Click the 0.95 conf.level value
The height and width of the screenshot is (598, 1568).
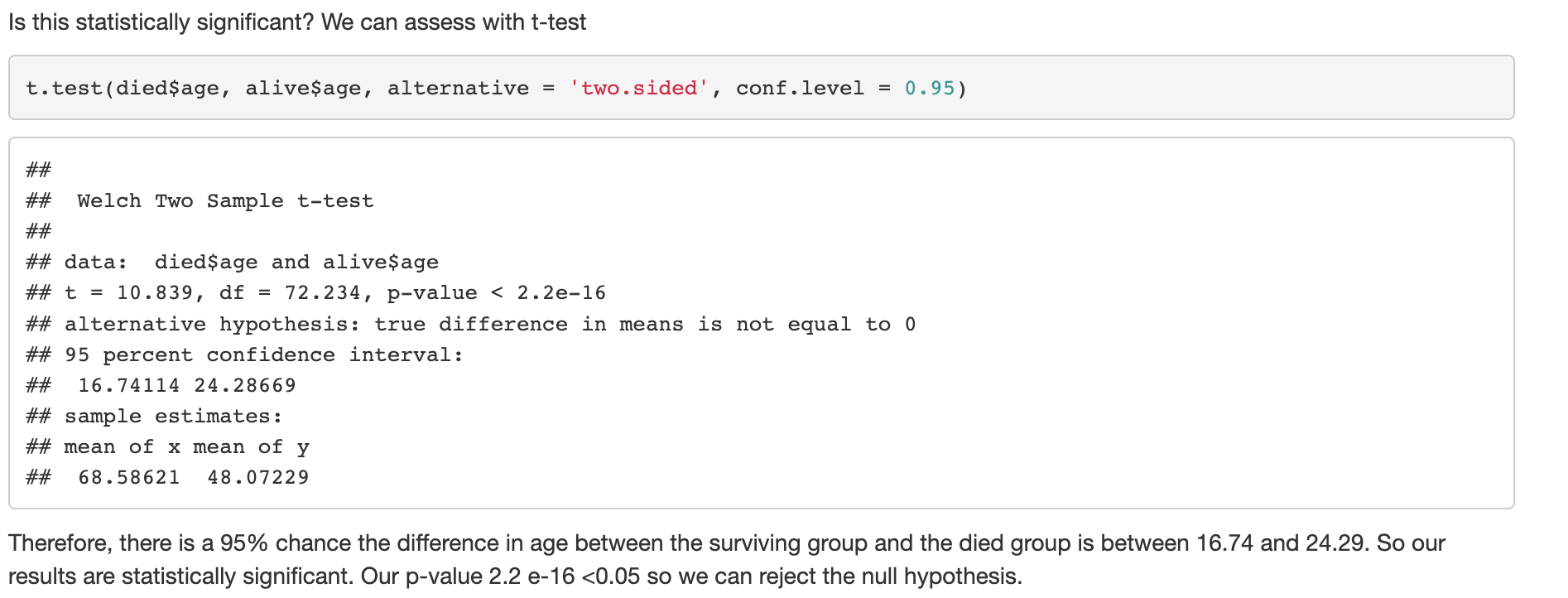(x=930, y=88)
